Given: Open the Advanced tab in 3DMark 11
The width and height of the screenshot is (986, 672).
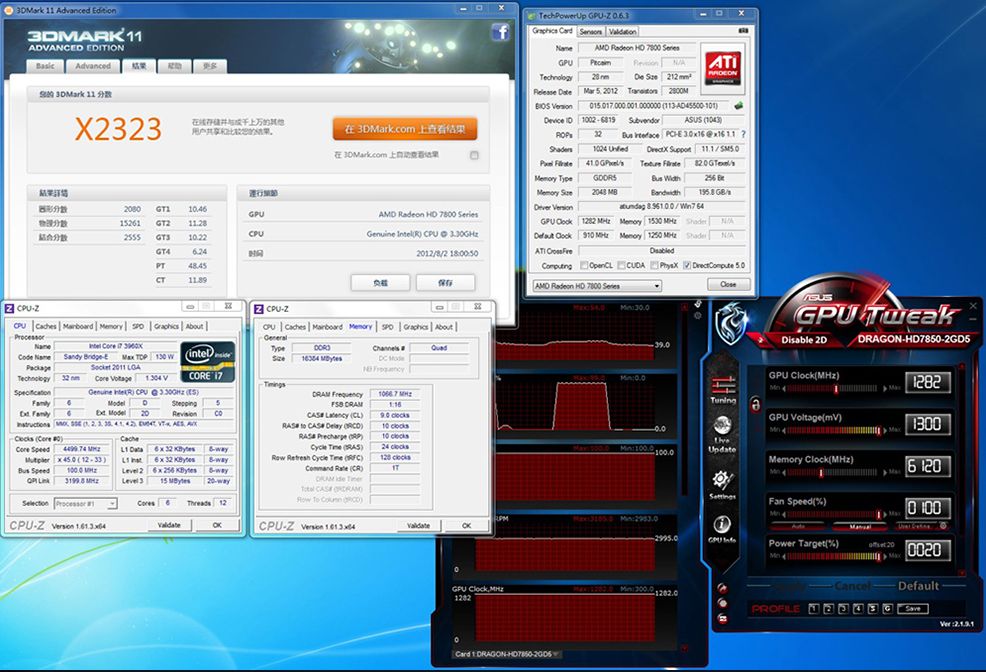Looking at the screenshot, I should pos(93,66).
